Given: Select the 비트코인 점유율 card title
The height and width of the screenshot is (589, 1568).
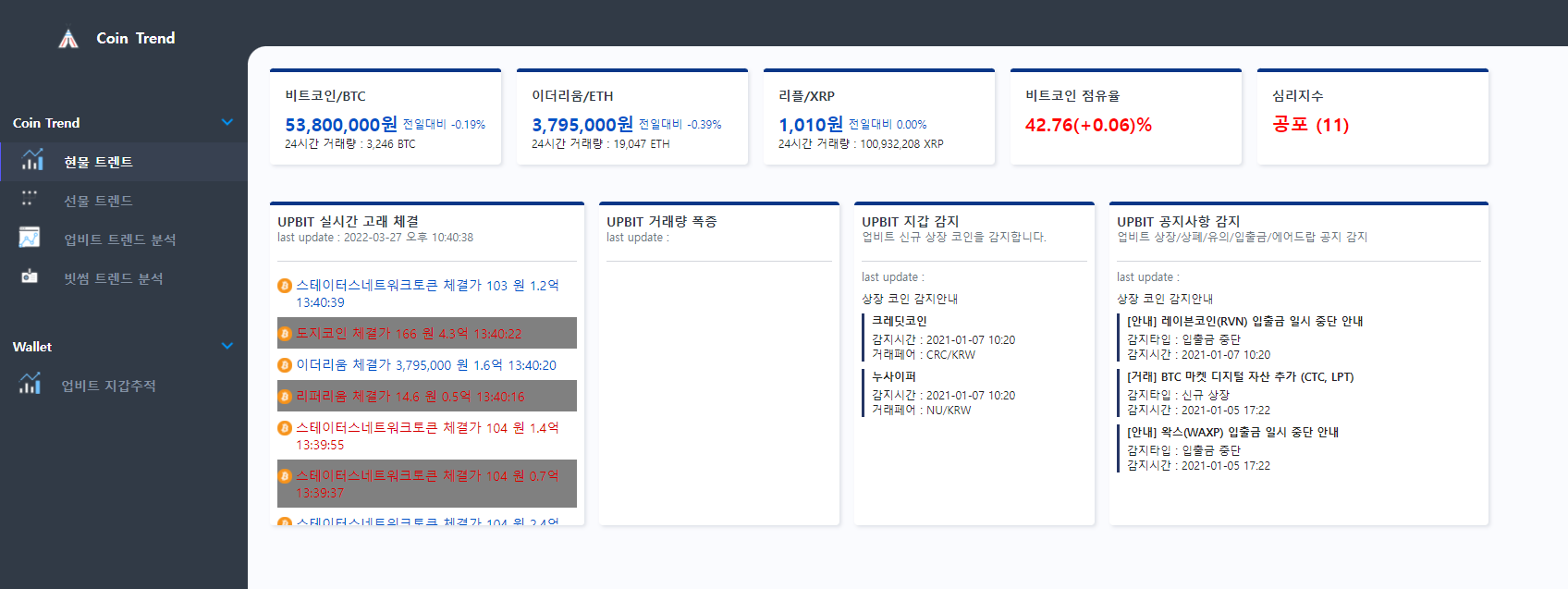Looking at the screenshot, I should (x=1072, y=96).
